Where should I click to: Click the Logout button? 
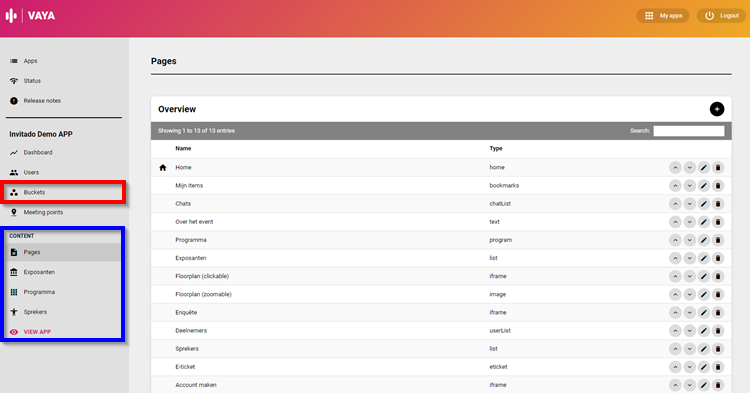721,16
